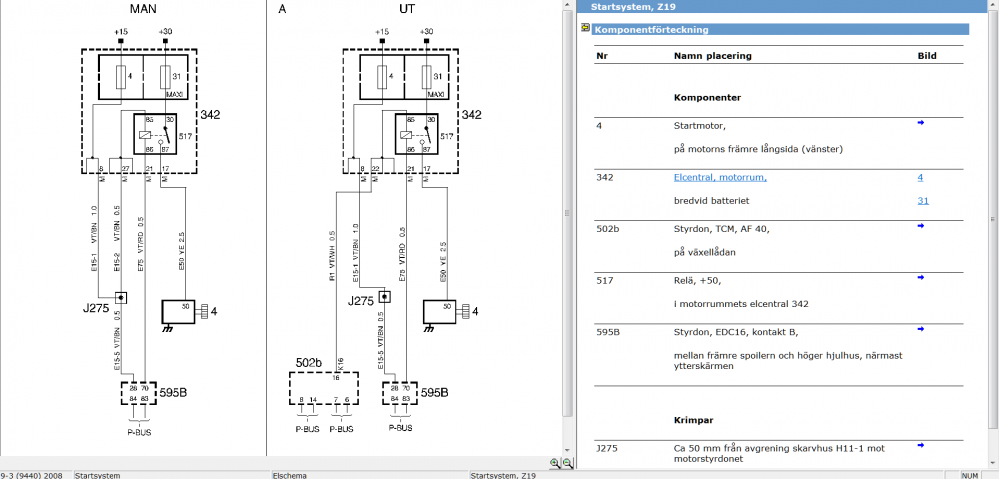Click 'Startsystem, Z19' in the status bar
This screenshot has width=1000, height=479.
(503, 475)
